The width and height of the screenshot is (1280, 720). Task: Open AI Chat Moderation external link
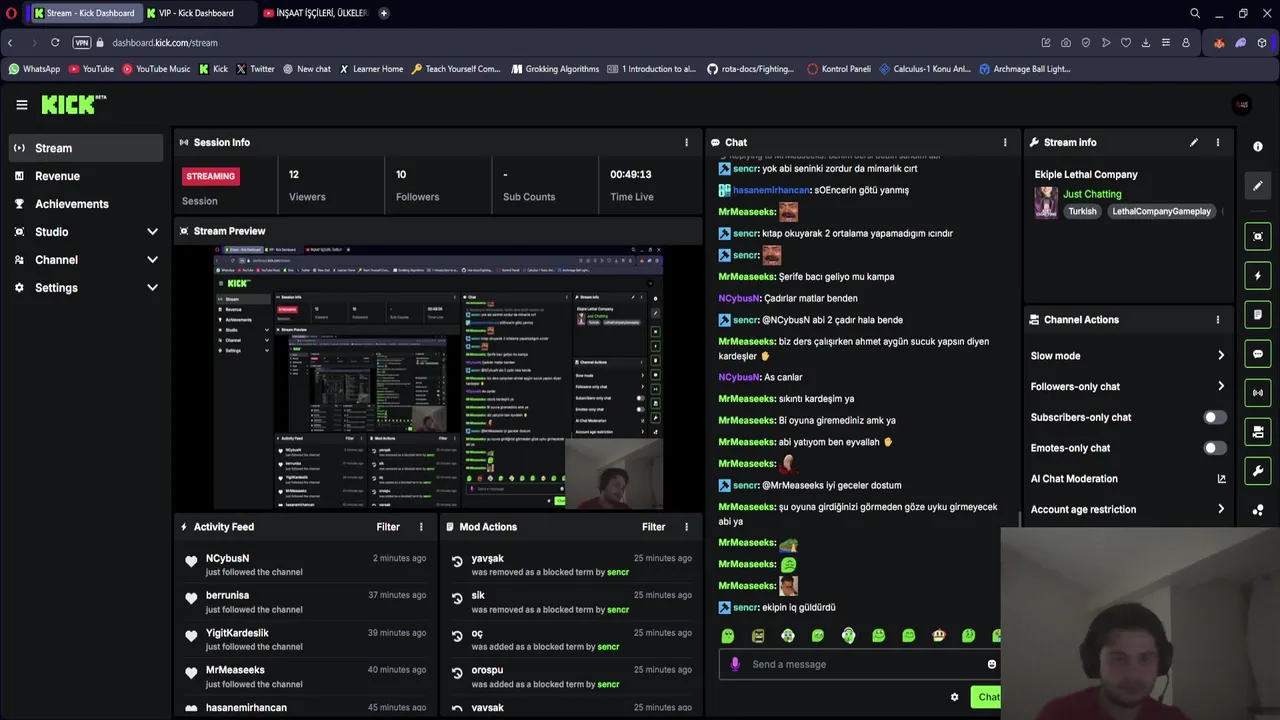1221,479
